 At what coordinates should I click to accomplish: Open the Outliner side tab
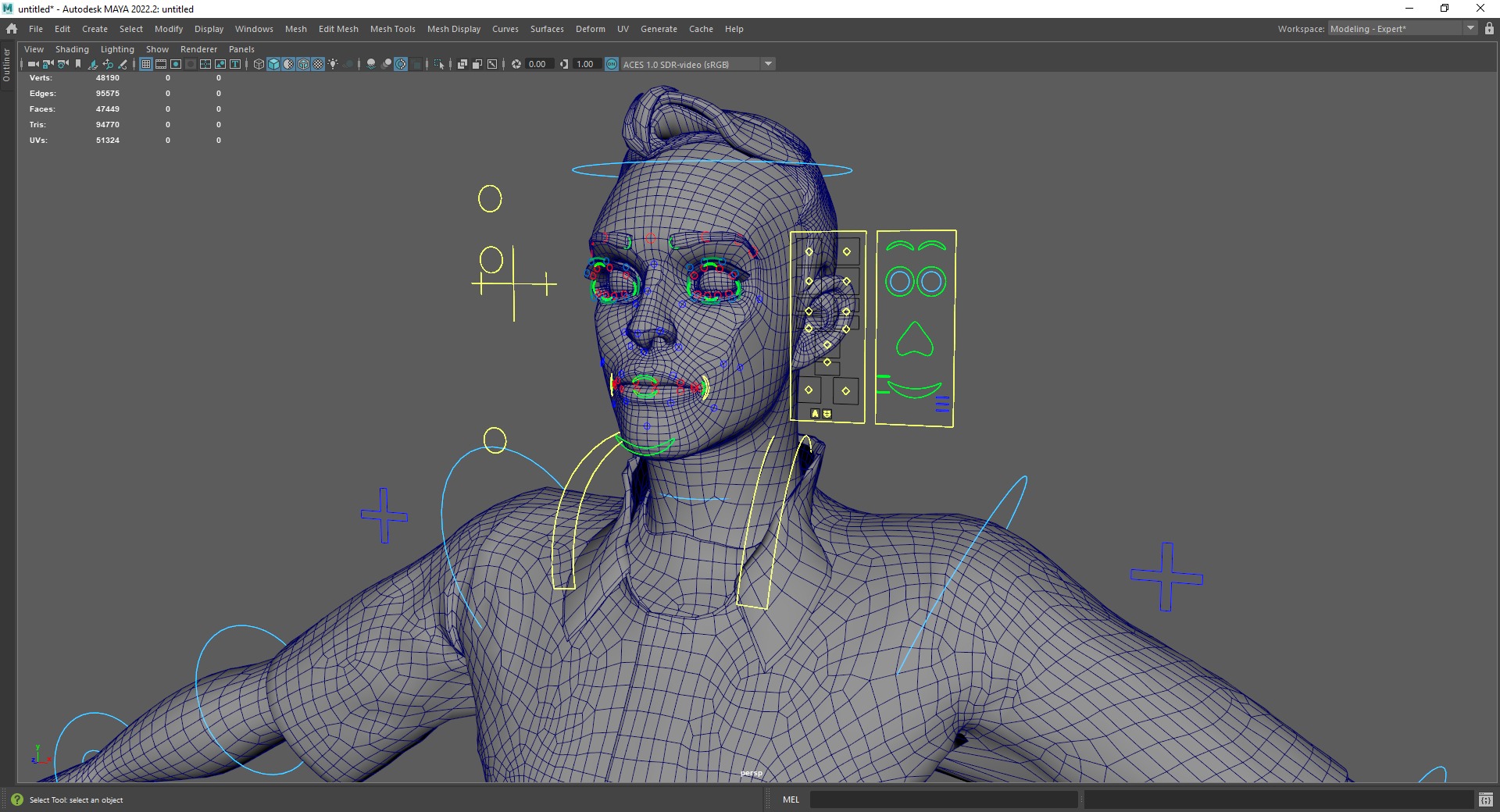(x=6, y=66)
